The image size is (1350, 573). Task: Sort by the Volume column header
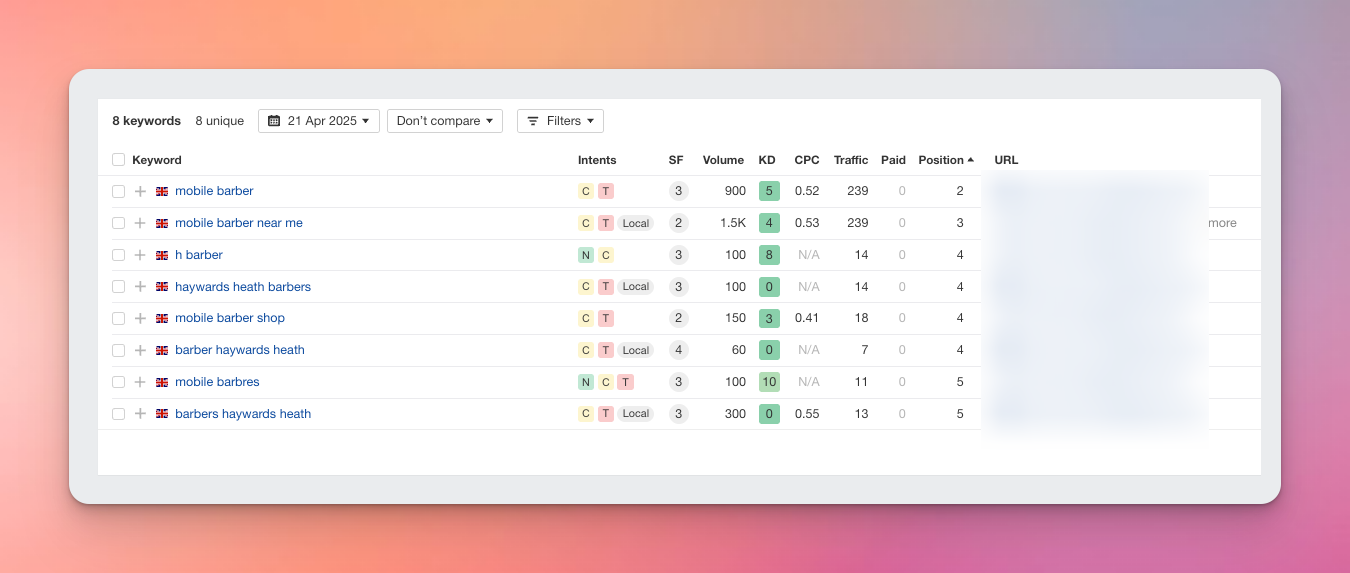[x=723, y=160]
